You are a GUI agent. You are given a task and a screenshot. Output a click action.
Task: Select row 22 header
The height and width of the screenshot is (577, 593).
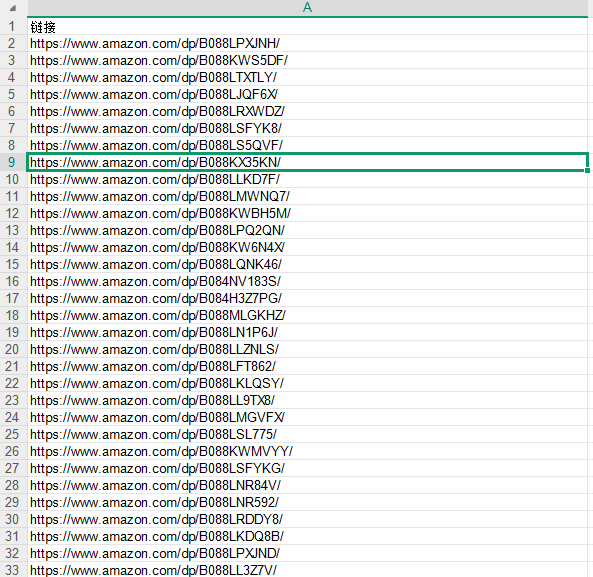point(13,383)
